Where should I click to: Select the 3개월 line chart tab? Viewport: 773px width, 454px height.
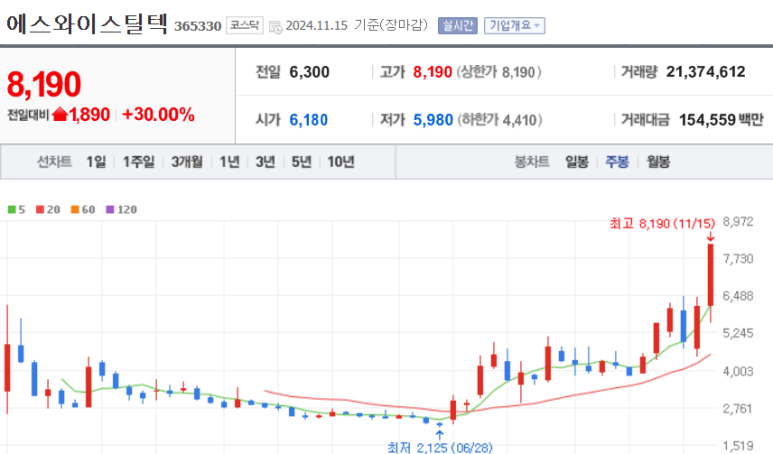(x=187, y=162)
